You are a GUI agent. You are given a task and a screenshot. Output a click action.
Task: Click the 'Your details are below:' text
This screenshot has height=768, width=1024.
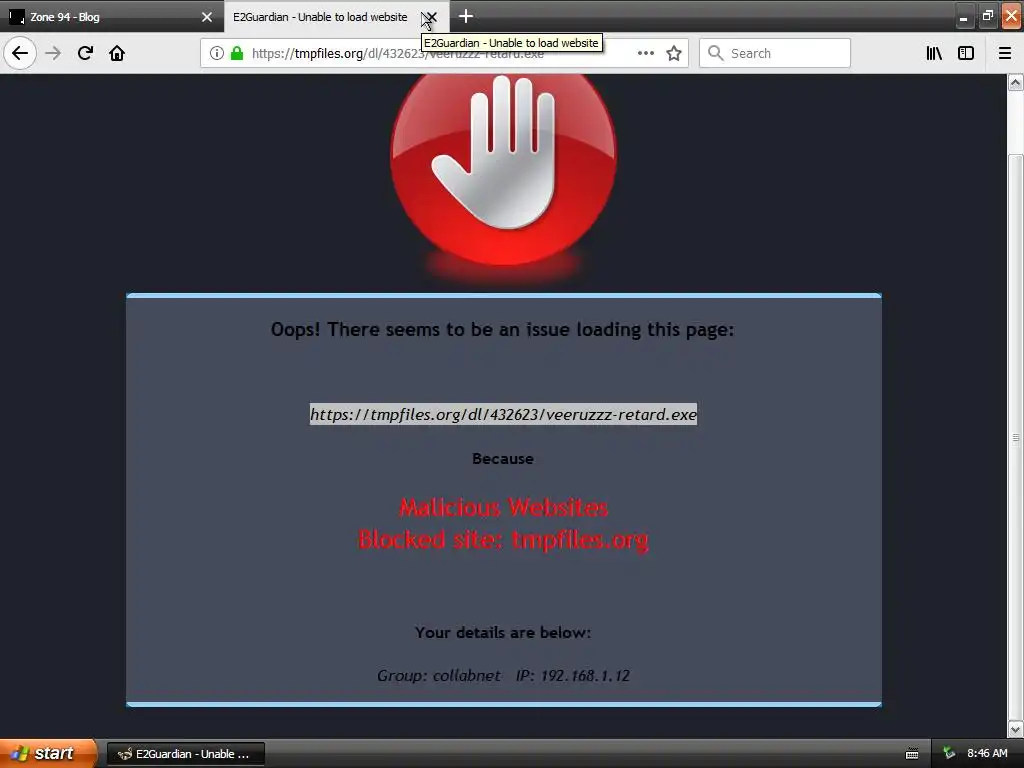click(x=503, y=632)
